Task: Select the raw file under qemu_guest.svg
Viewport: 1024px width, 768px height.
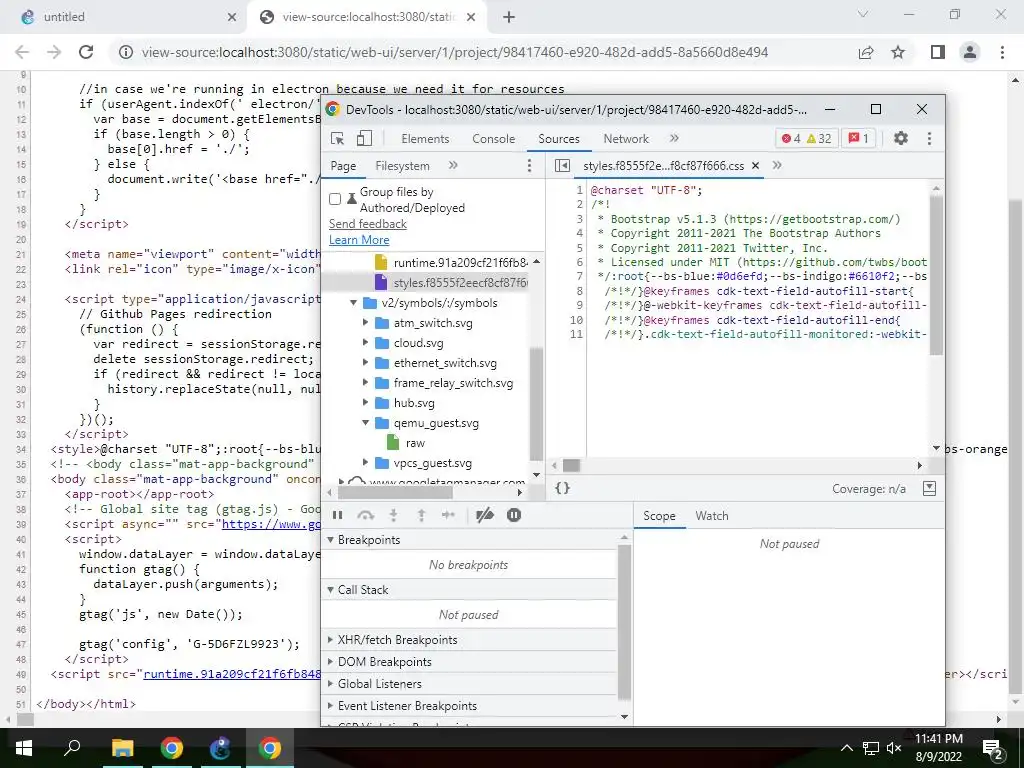Action: [415, 443]
